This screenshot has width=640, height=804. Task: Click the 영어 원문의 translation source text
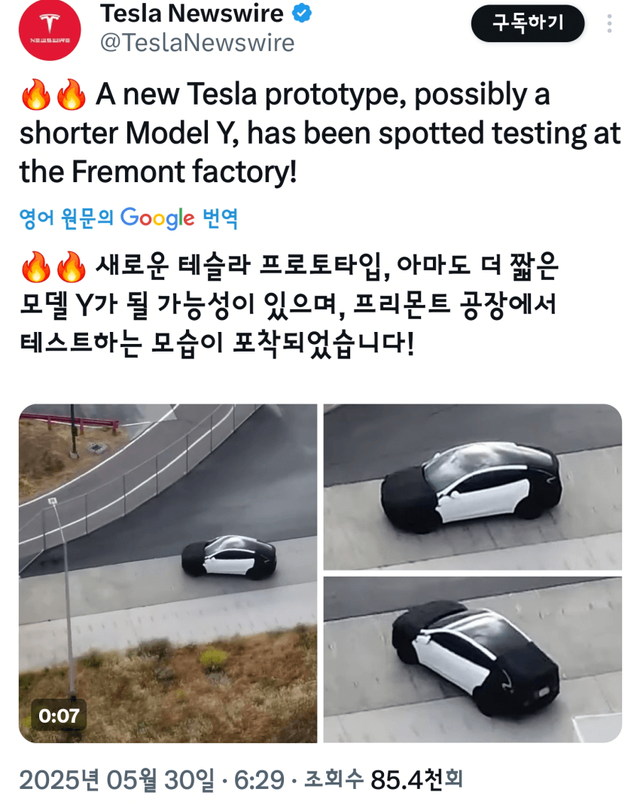click(x=66, y=218)
